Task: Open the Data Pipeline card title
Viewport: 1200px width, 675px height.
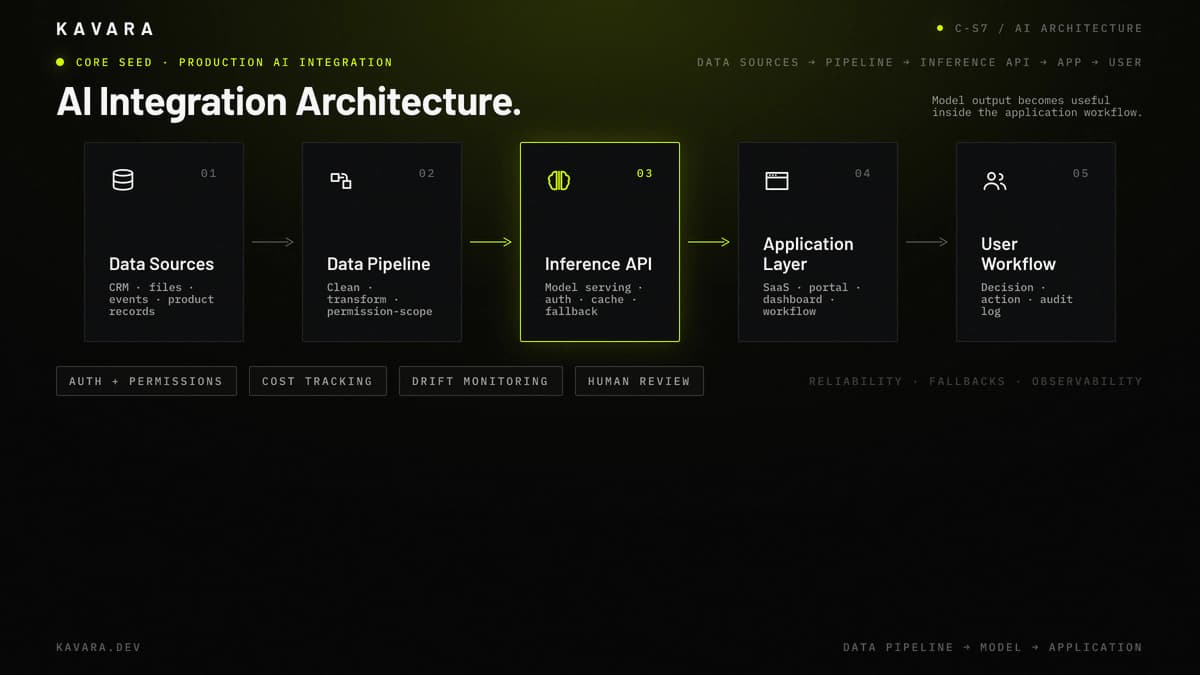Action: pyautogui.click(x=378, y=264)
